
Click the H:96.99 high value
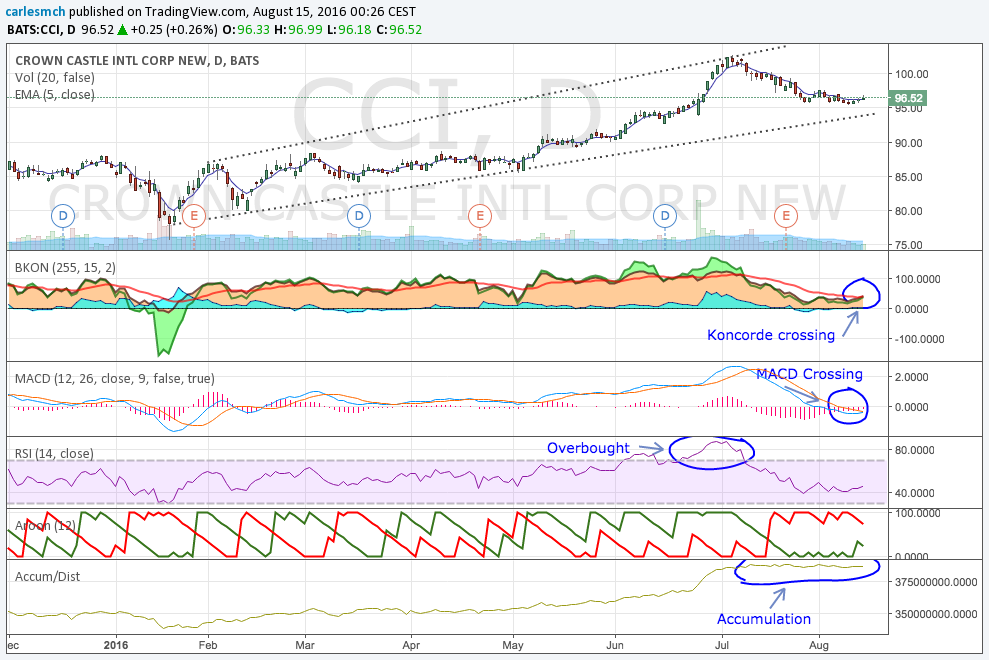pos(298,30)
